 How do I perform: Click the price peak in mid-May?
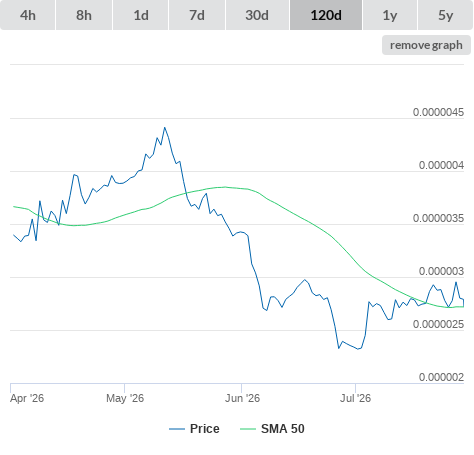click(165, 127)
